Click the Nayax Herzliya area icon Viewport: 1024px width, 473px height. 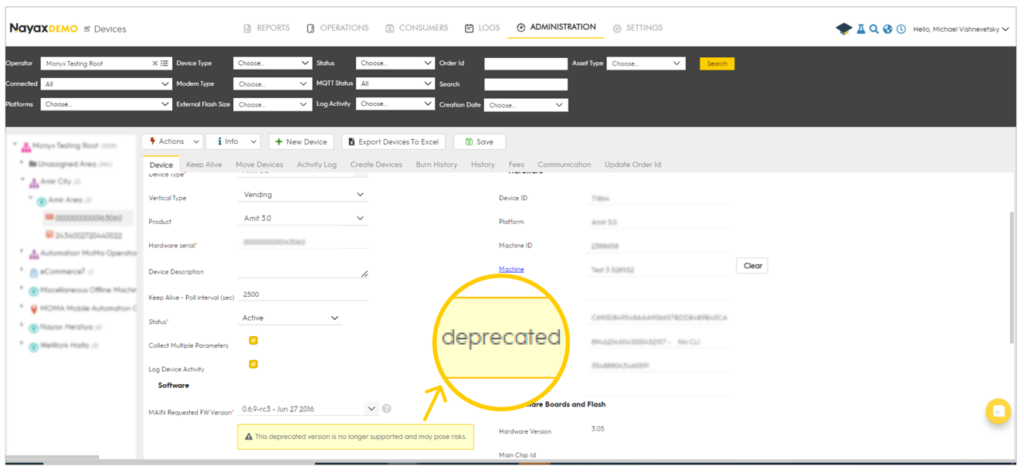tap(34, 327)
